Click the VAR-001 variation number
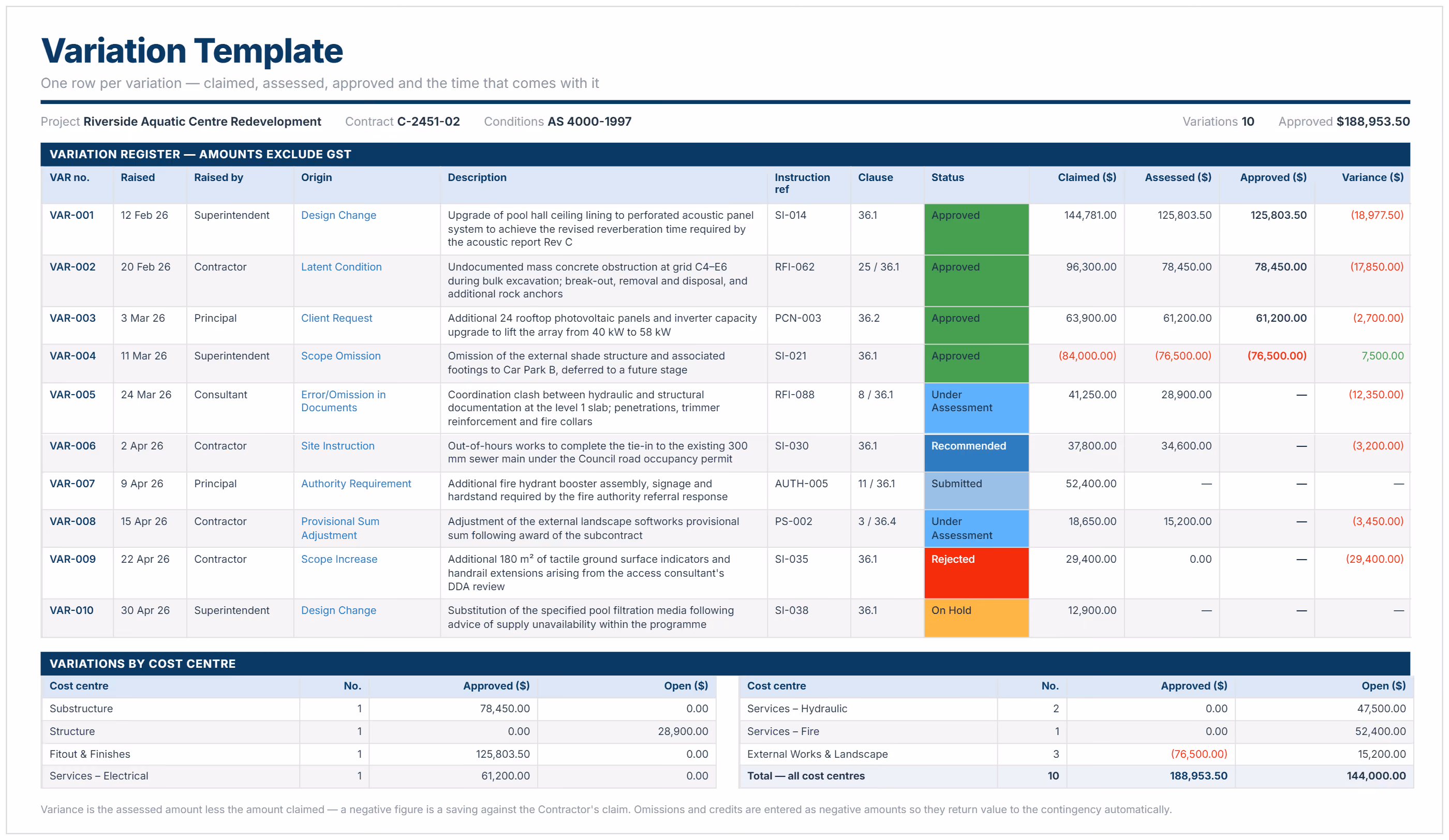1449x840 pixels. coord(71,216)
